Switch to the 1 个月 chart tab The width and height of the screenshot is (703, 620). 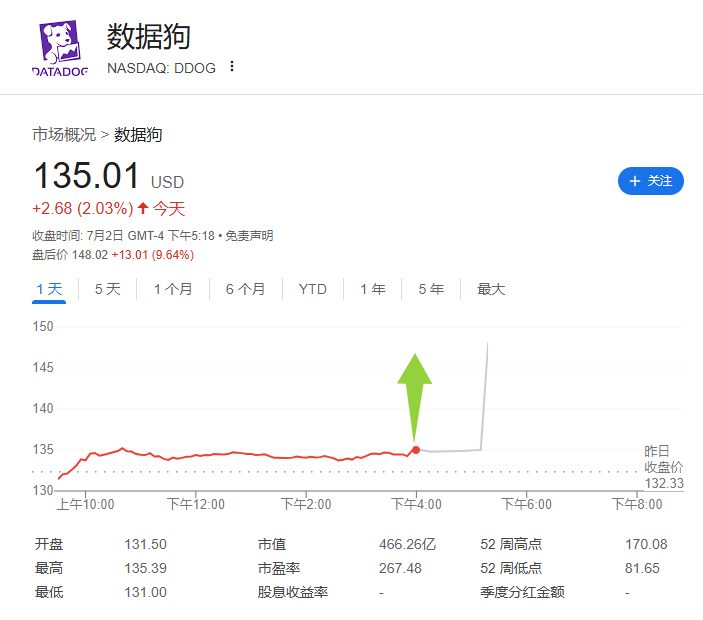pyautogui.click(x=173, y=289)
